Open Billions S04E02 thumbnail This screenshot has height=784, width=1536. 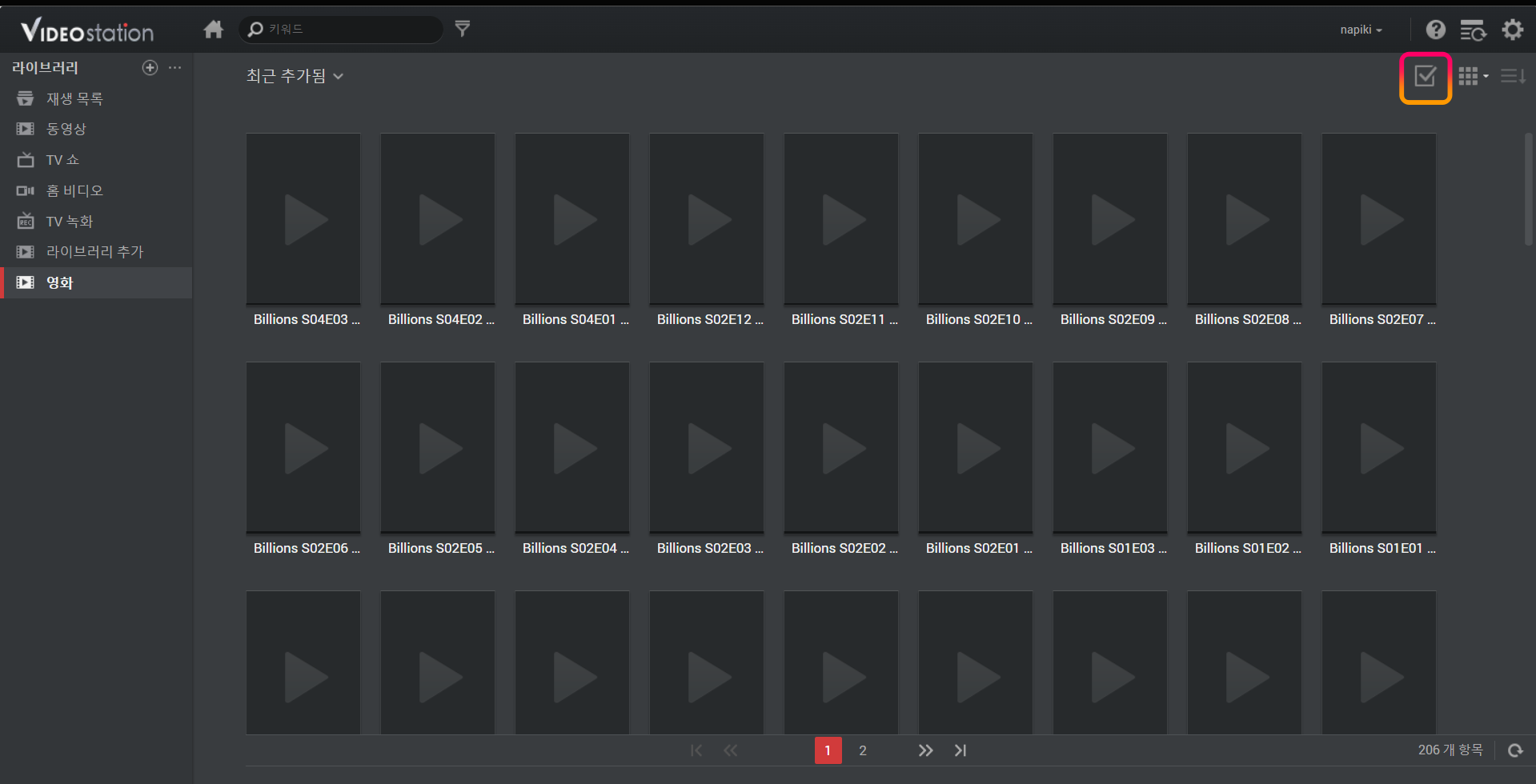point(438,219)
